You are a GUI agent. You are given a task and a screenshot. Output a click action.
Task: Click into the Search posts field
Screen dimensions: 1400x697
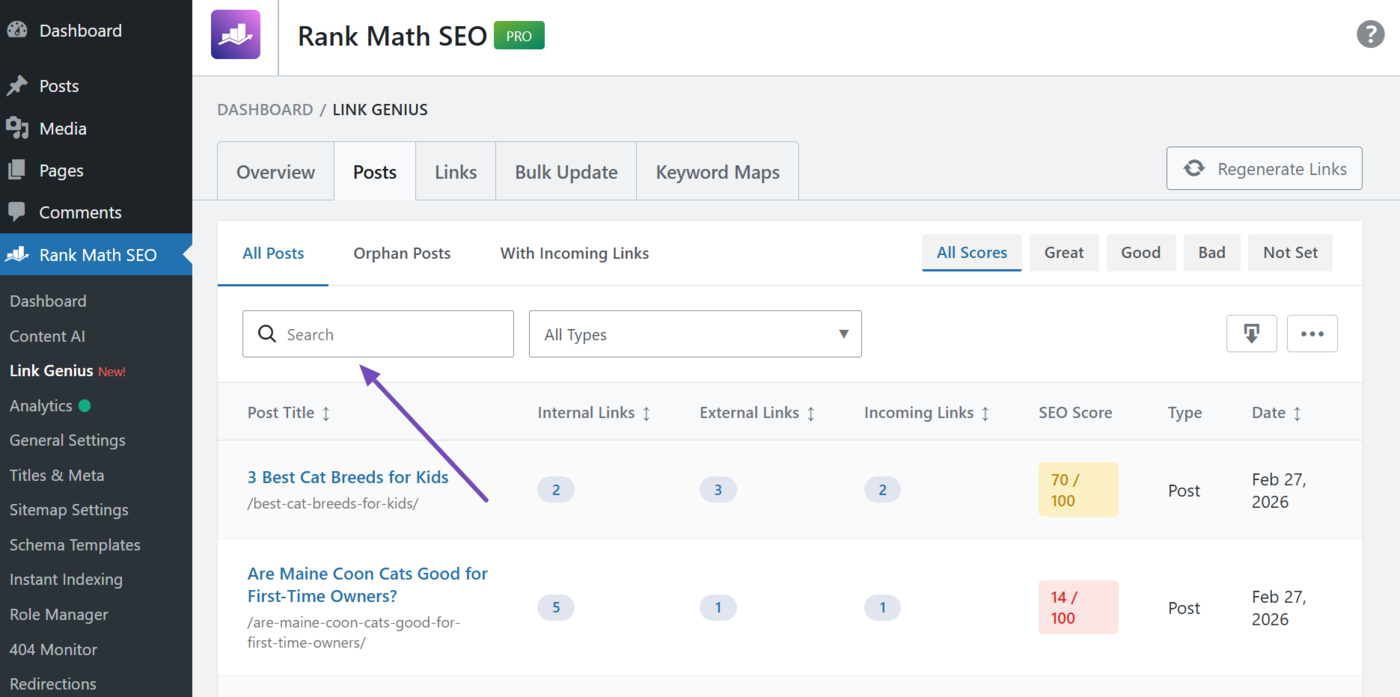pyautogui.click(x=390, y=334)
